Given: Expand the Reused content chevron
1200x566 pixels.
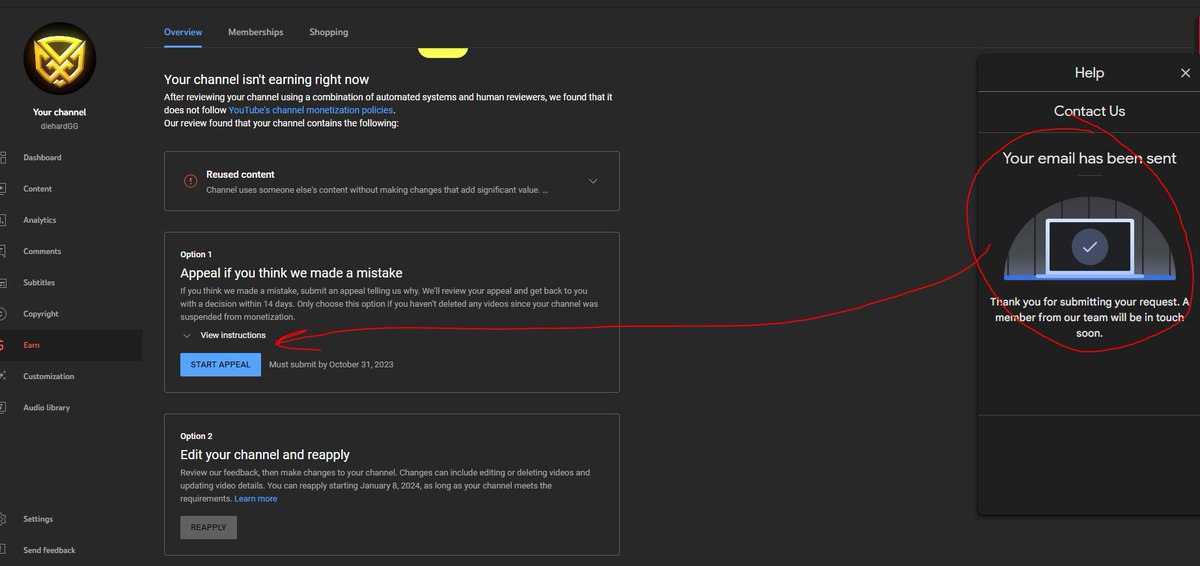Looking at the screenshot, I should (x=593, y=181).
